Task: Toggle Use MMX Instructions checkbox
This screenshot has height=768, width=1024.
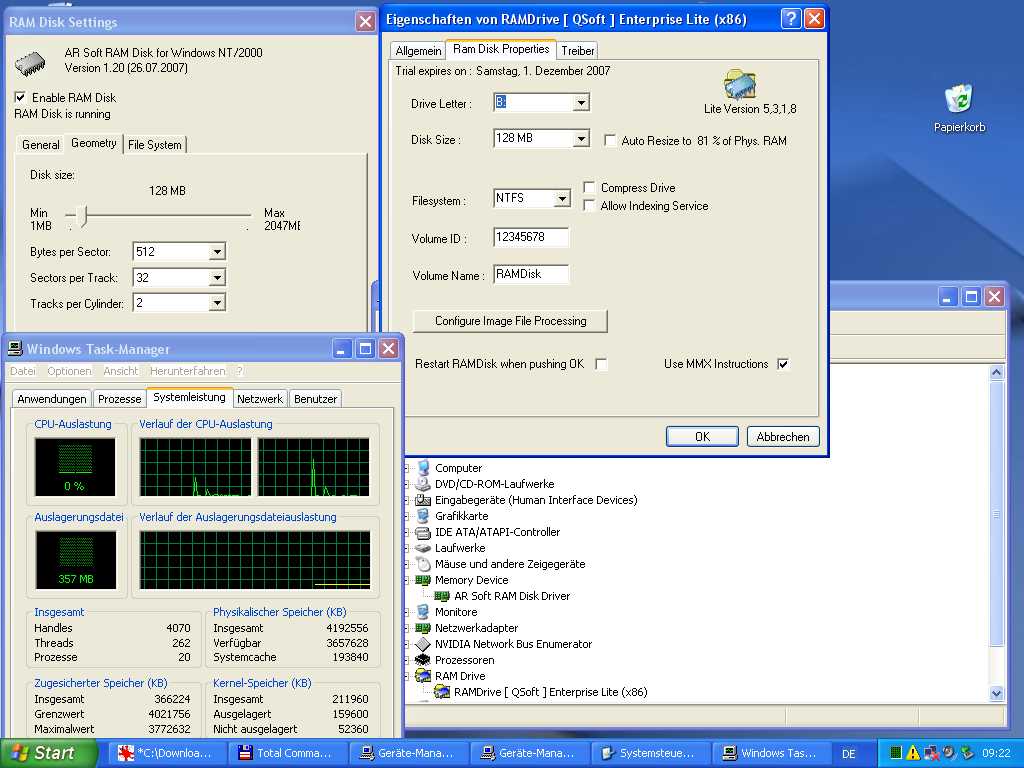Action: [783, 364]
